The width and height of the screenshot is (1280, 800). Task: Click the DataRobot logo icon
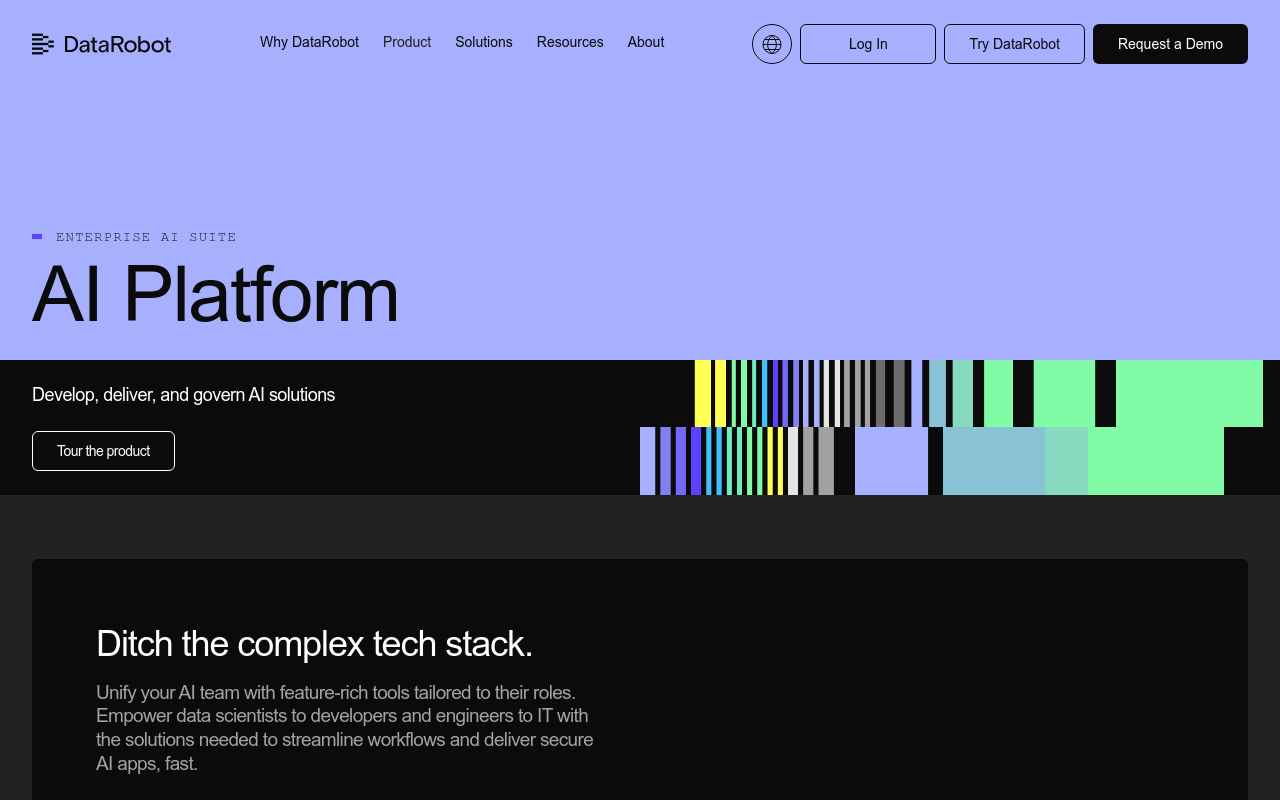[x=43, y=44]
